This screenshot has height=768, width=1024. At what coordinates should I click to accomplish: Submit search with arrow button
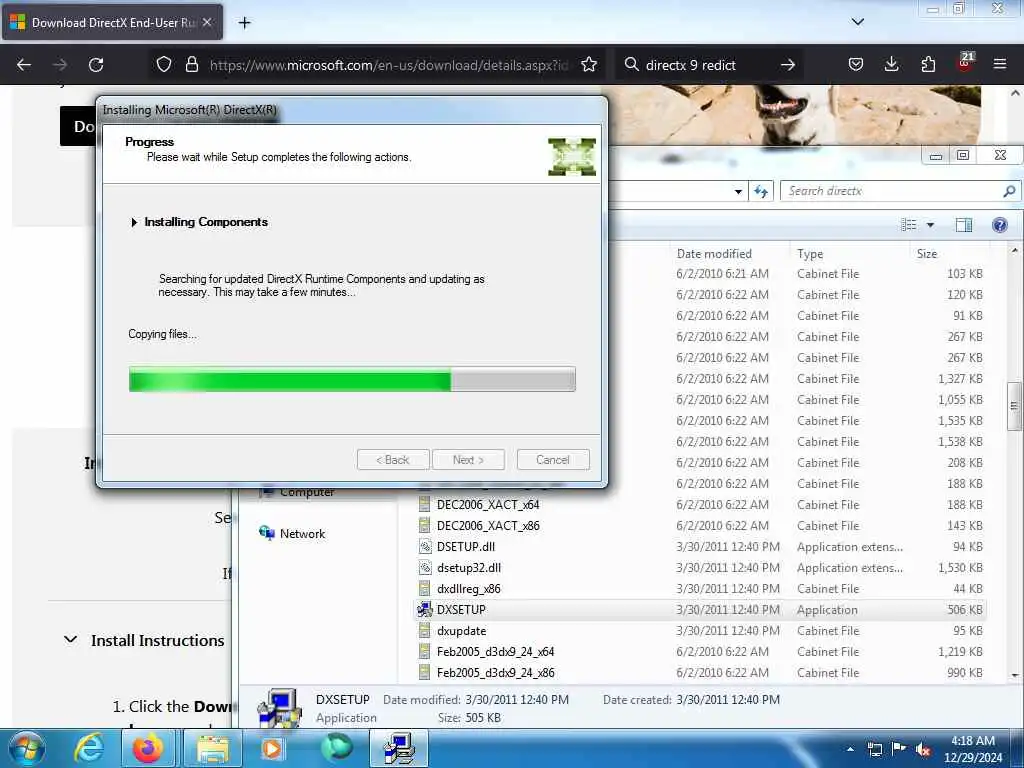coord(788,65)
